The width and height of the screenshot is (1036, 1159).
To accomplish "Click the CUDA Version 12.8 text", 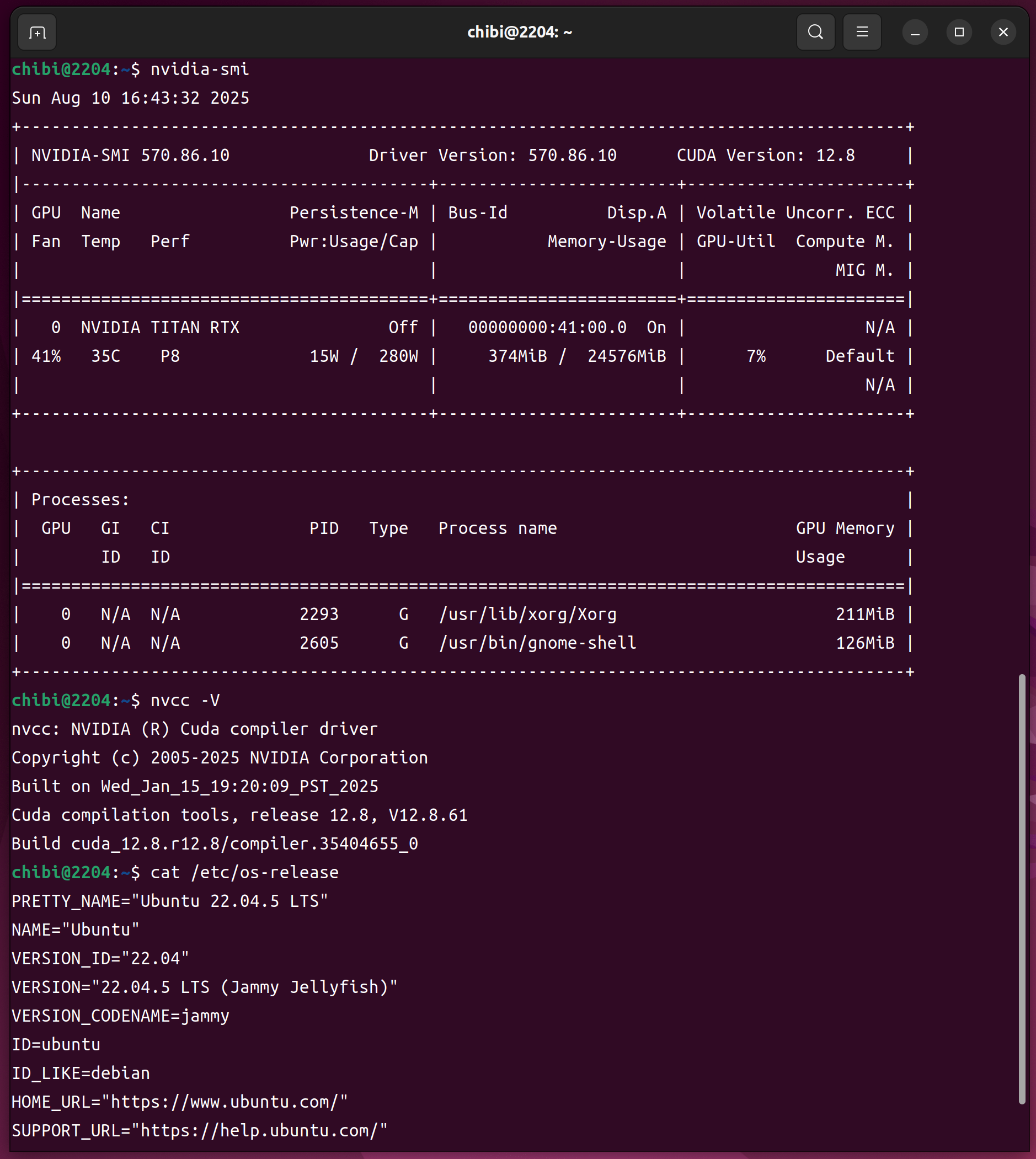I will pos(765,156).
